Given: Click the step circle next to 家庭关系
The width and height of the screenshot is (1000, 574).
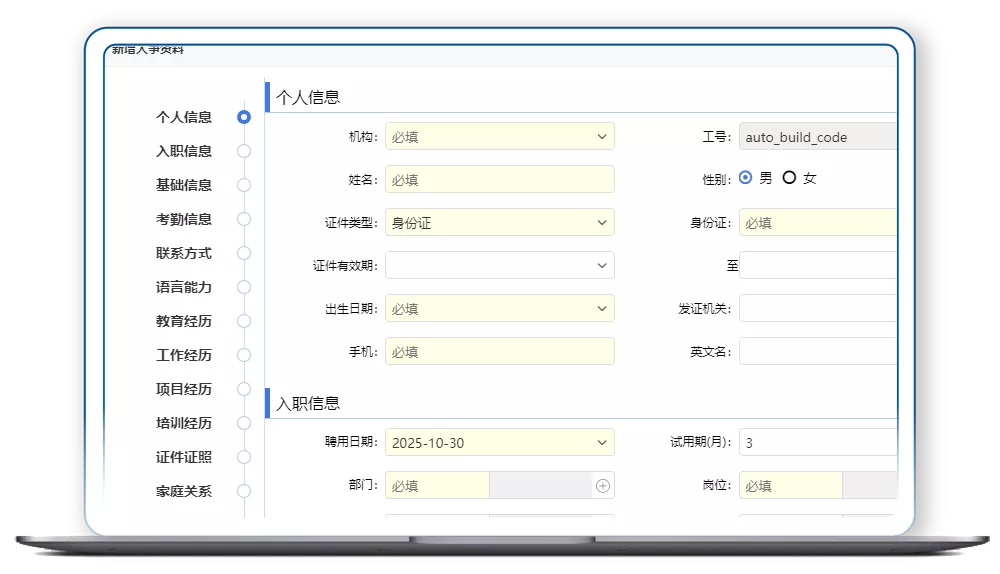Looking at the screenshot, I should point(244,491).
